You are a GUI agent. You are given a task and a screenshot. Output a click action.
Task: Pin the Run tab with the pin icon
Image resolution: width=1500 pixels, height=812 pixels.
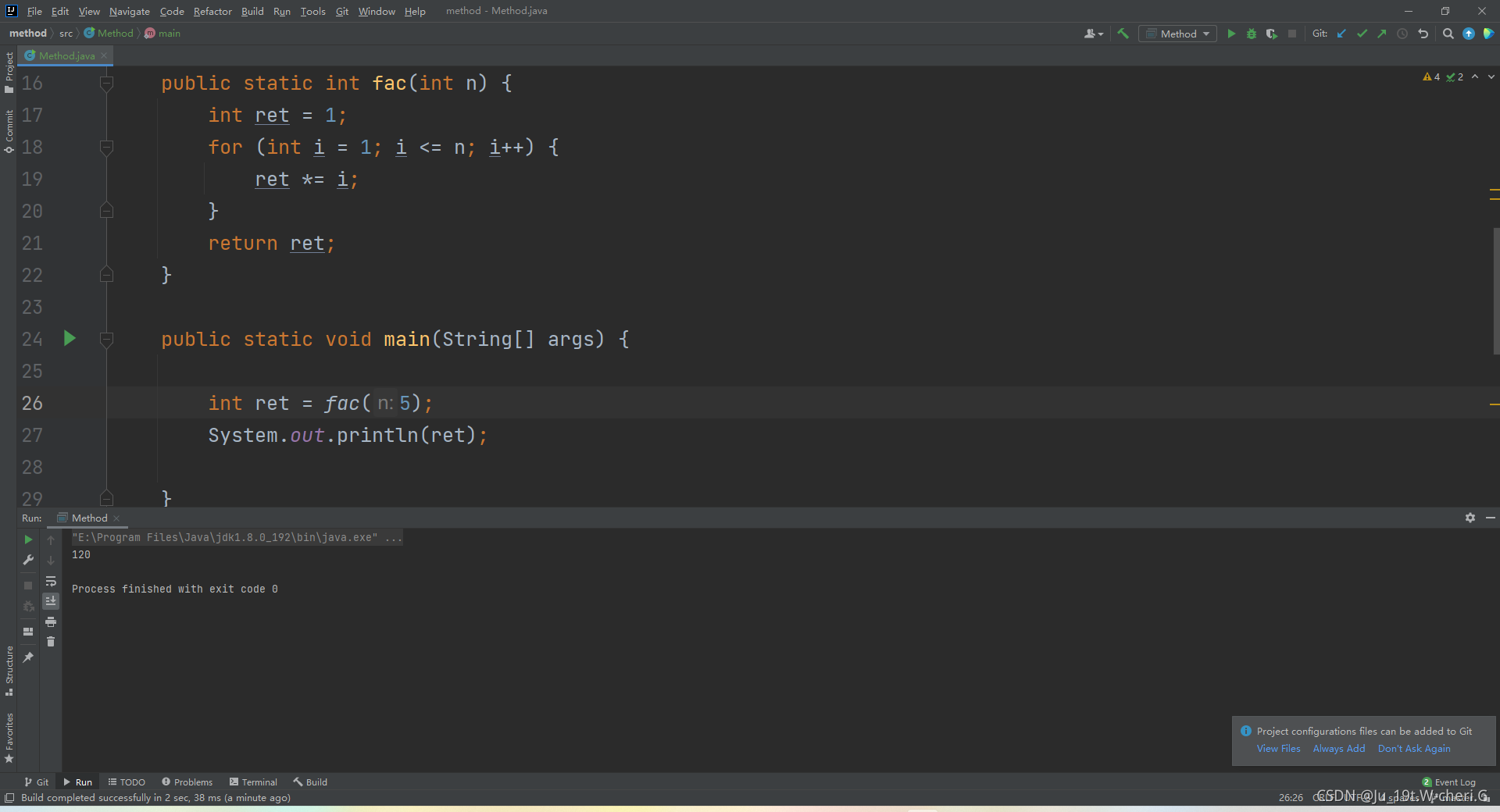point(28,657)
